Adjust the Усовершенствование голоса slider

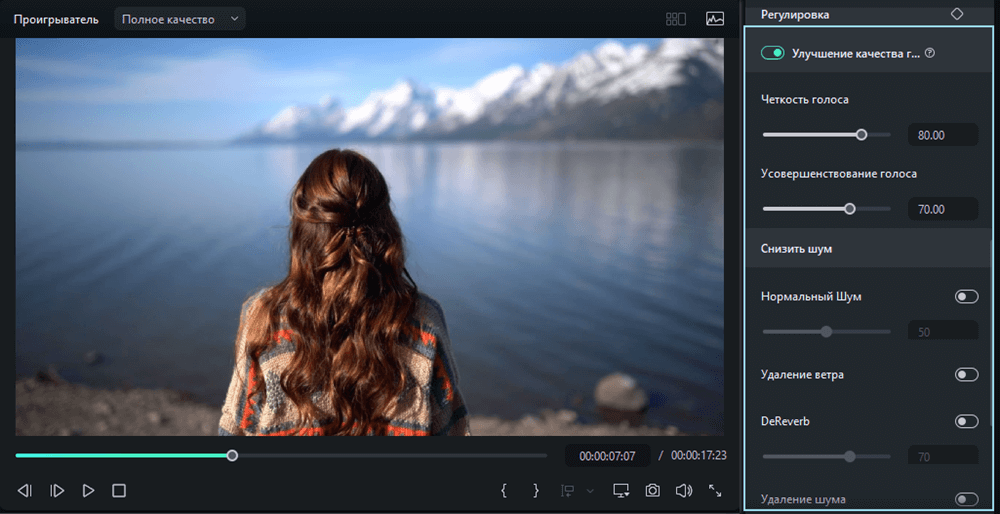827,209
